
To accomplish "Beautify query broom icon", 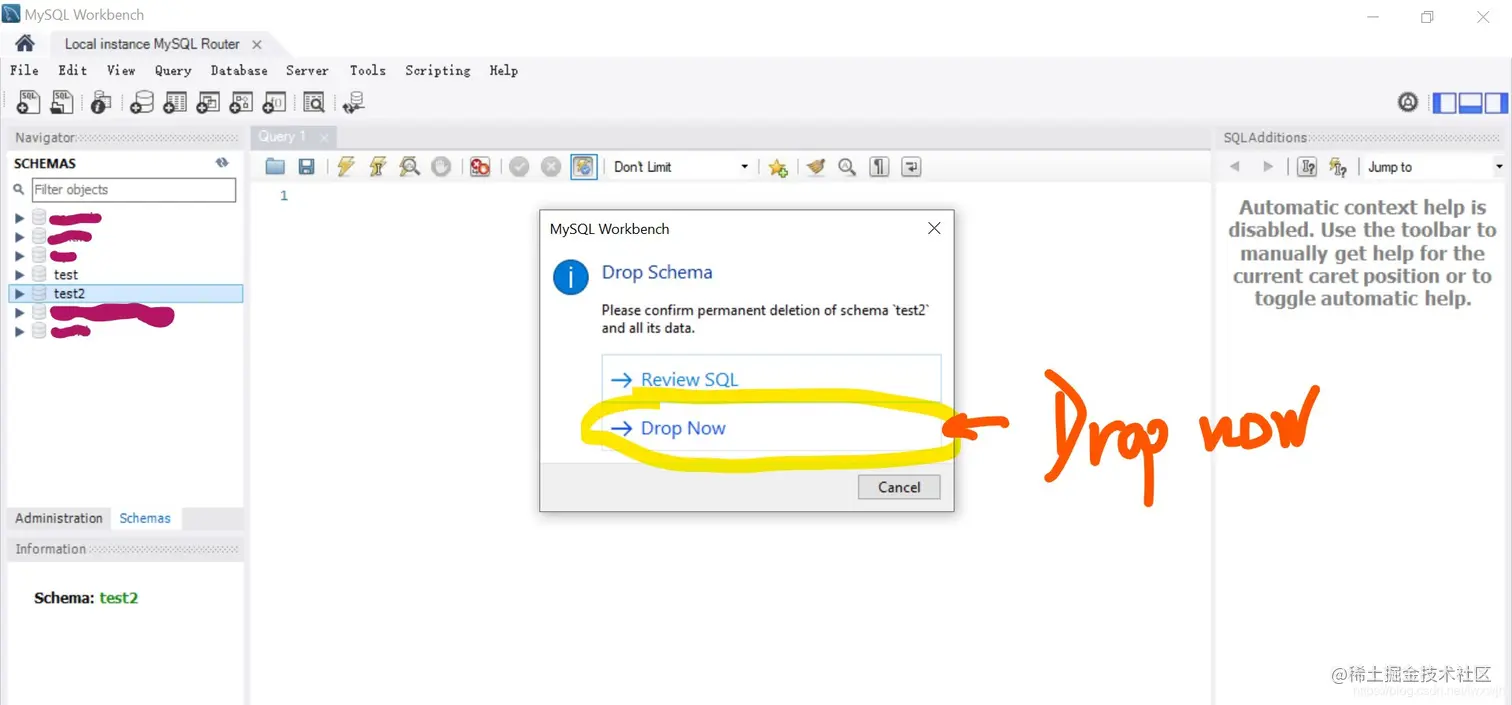I will point(816,167).
